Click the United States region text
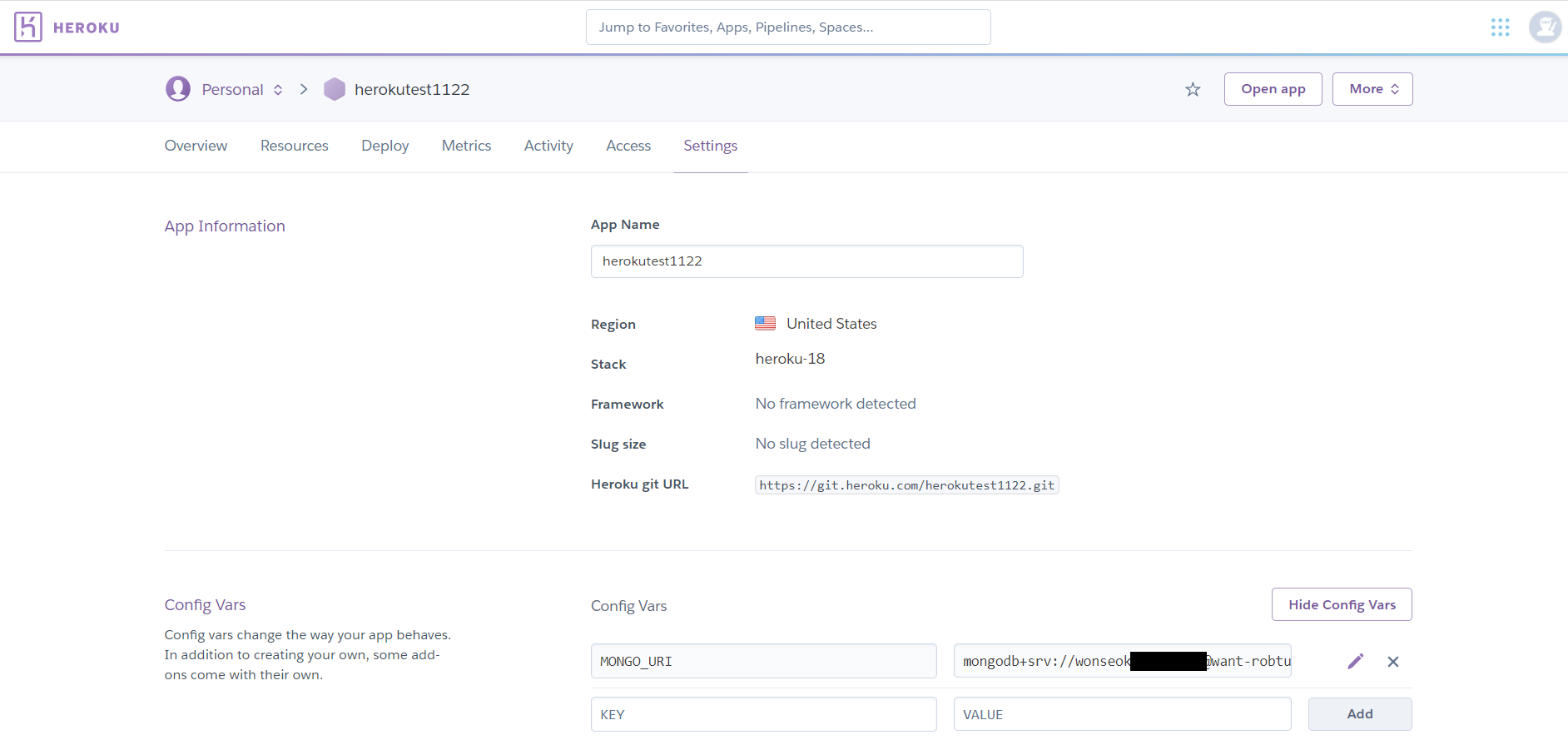The image size is (1568, 740). [x=831, y=324]
